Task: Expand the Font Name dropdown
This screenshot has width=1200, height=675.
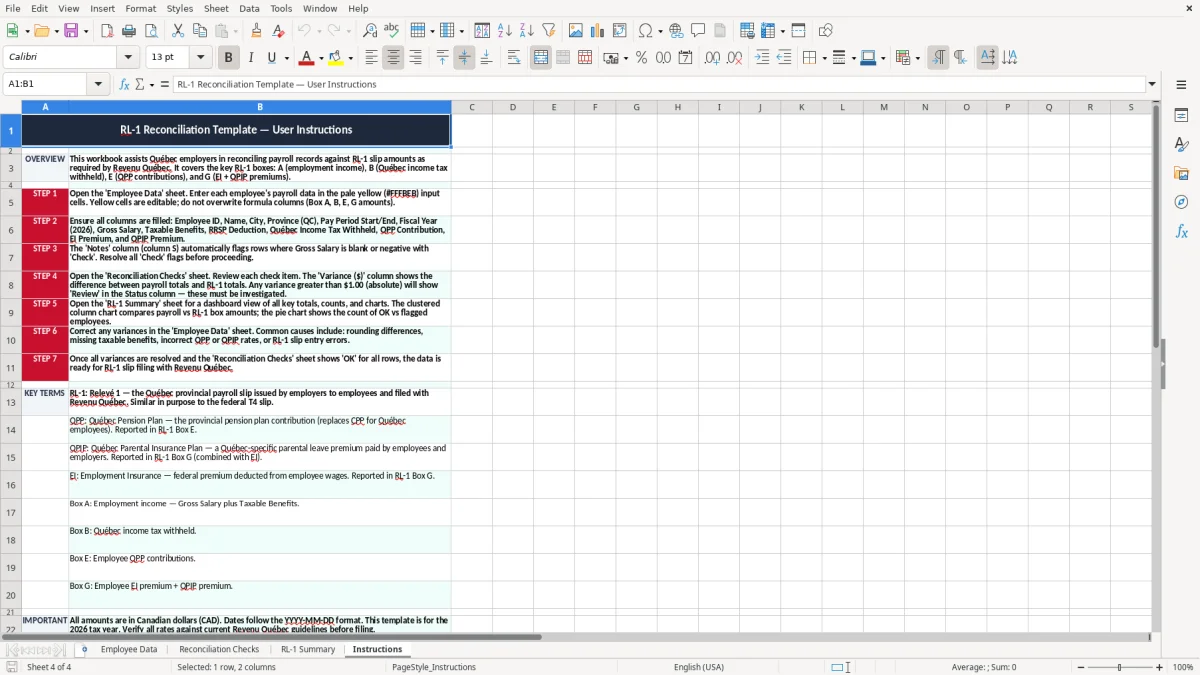Action: click(x=127, y=57)
